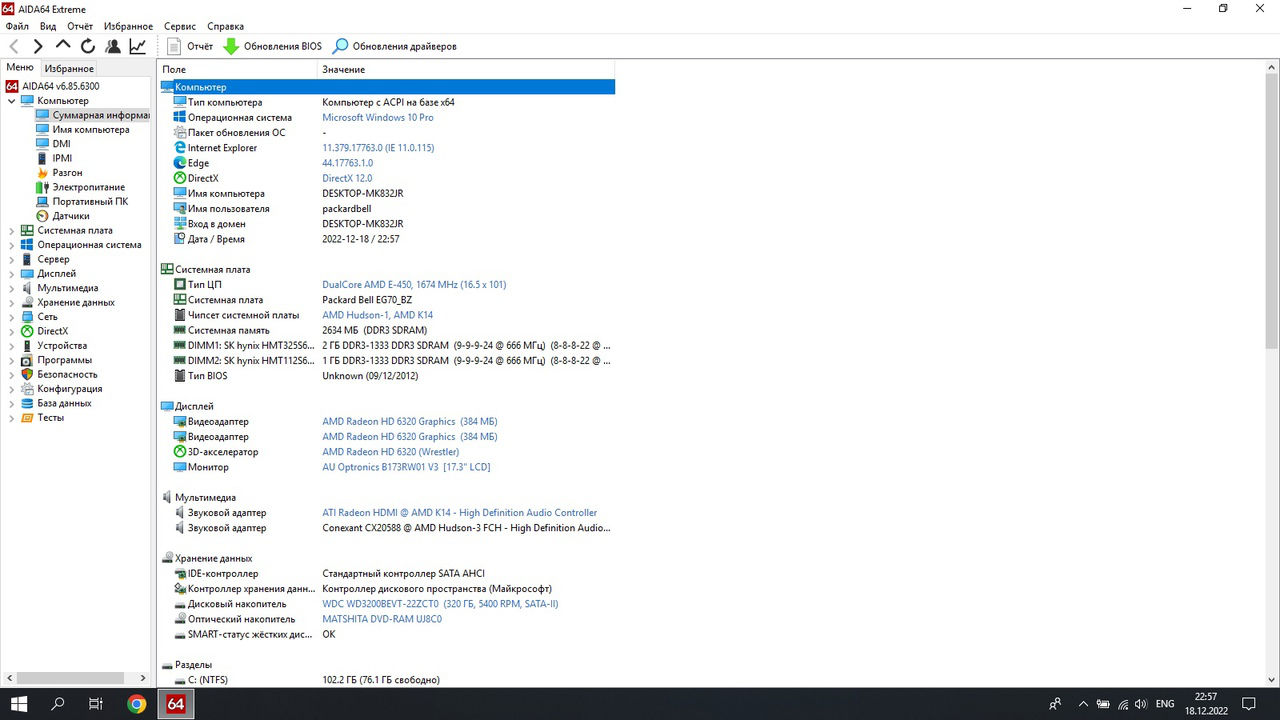This screenshot has width=1280, height=720.
Task: Open the graph toolbar icon
Action: [x=137, y=46]
